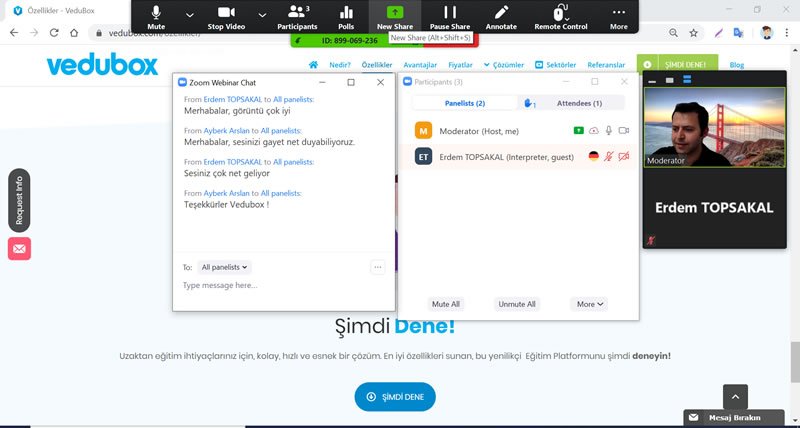Open the More options ellipsis in toolbar
800x428 pixels.
619,11
